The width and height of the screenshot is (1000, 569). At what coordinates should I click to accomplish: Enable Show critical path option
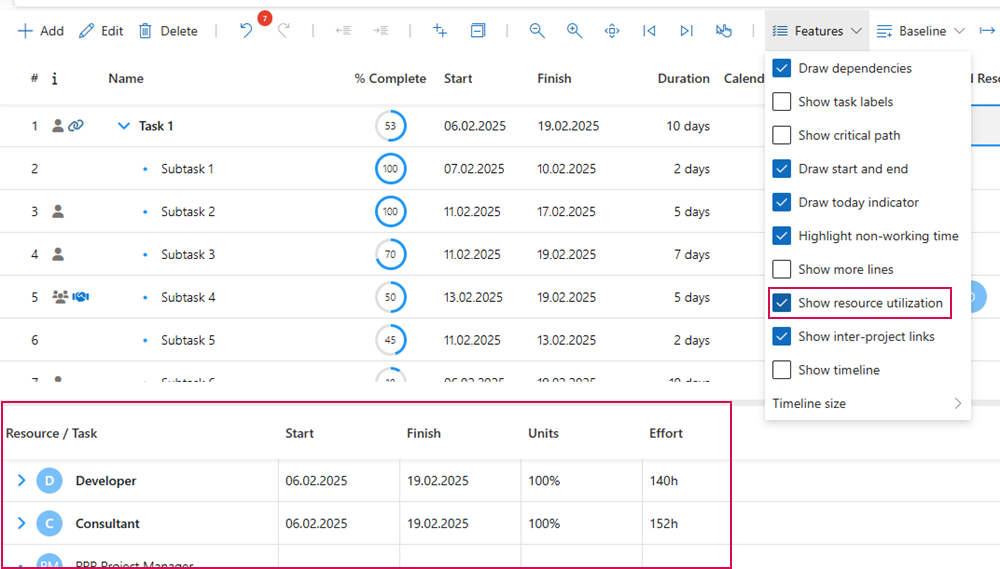[x=782, y=136]
